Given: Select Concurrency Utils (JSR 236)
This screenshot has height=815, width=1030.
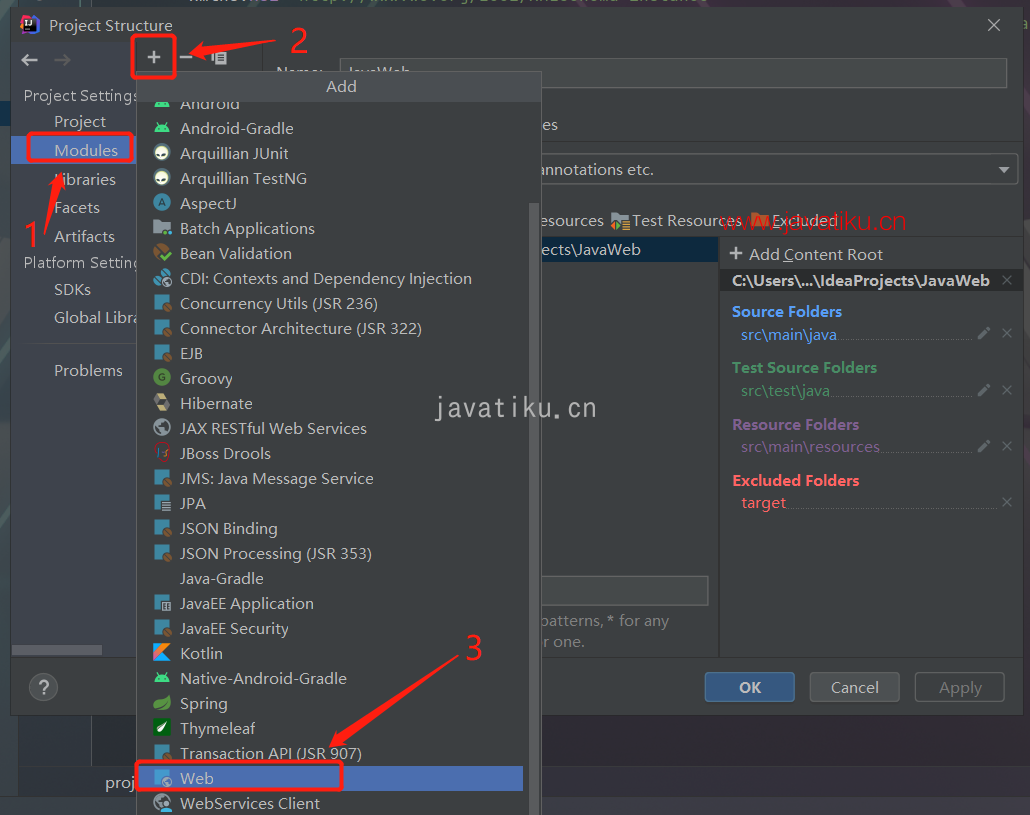Looking at the screenshot, I should click(330, 303).
